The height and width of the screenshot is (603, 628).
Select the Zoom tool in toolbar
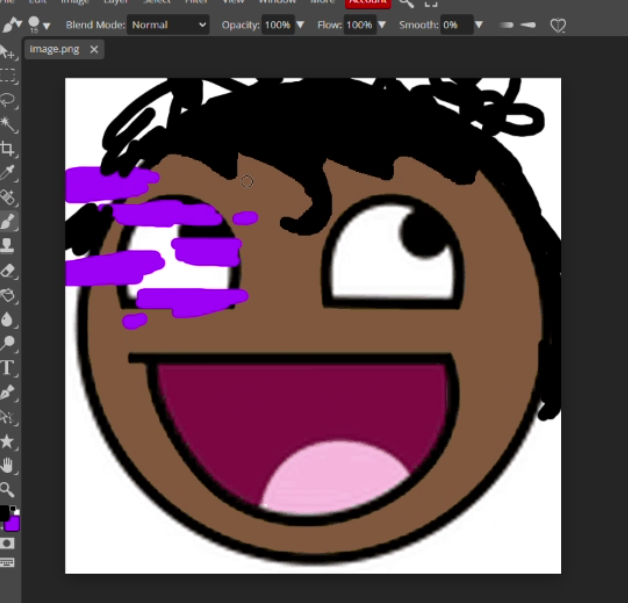[x=7, y=489]
